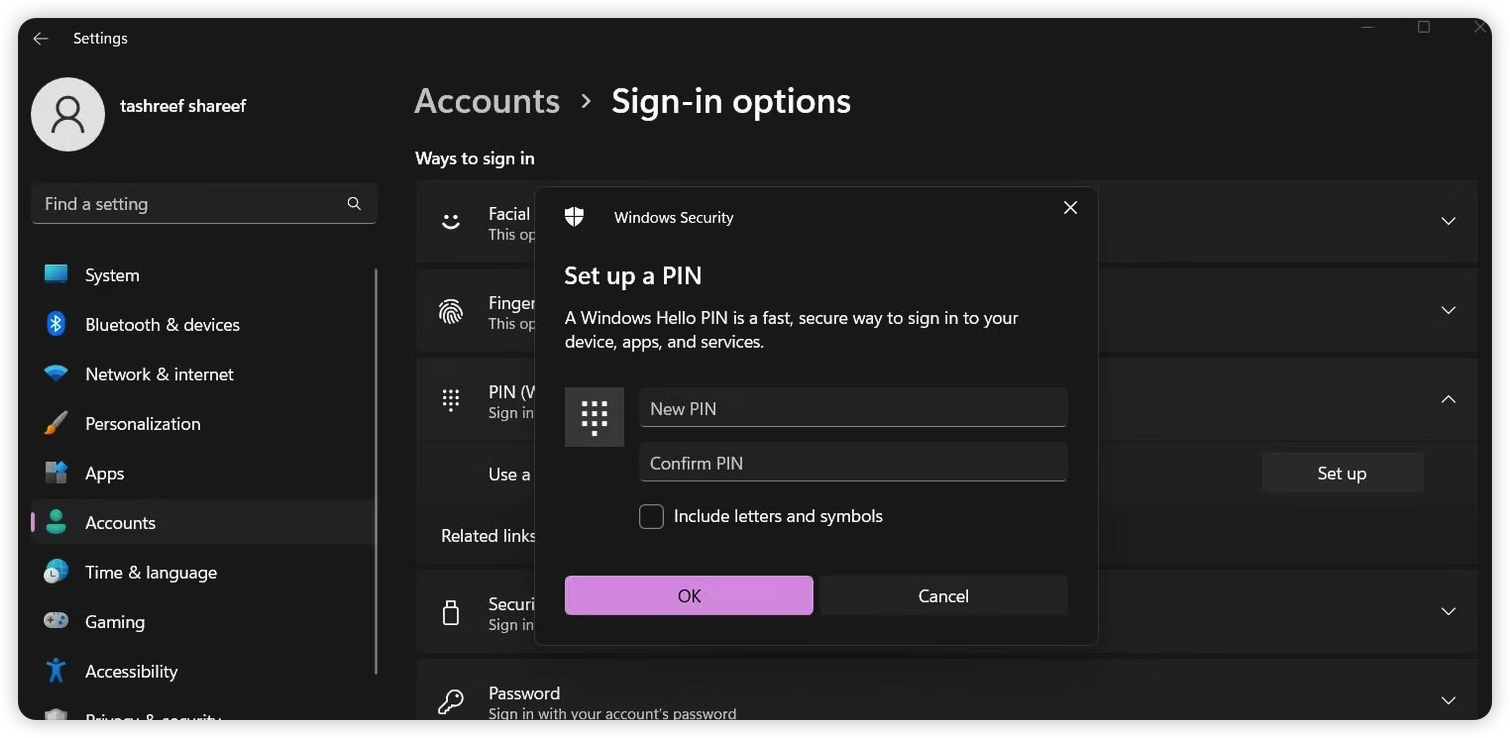Viewport: 1510px width, 738px height.
Task: Click the fingerprint icon
Action: coord(451,311)
